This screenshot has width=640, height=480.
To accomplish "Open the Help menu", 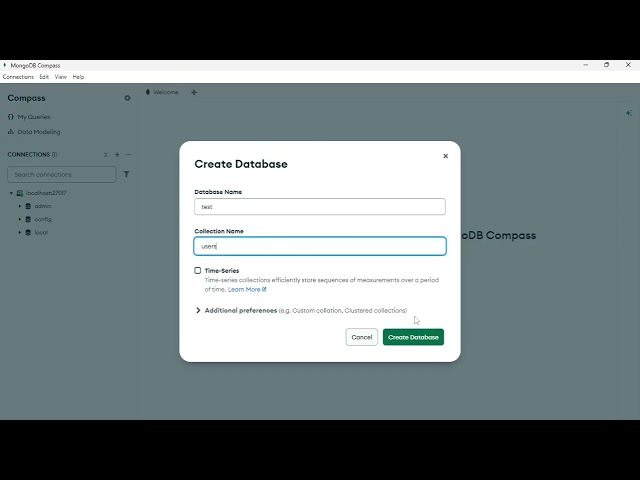I will click(x=78, y=77).
